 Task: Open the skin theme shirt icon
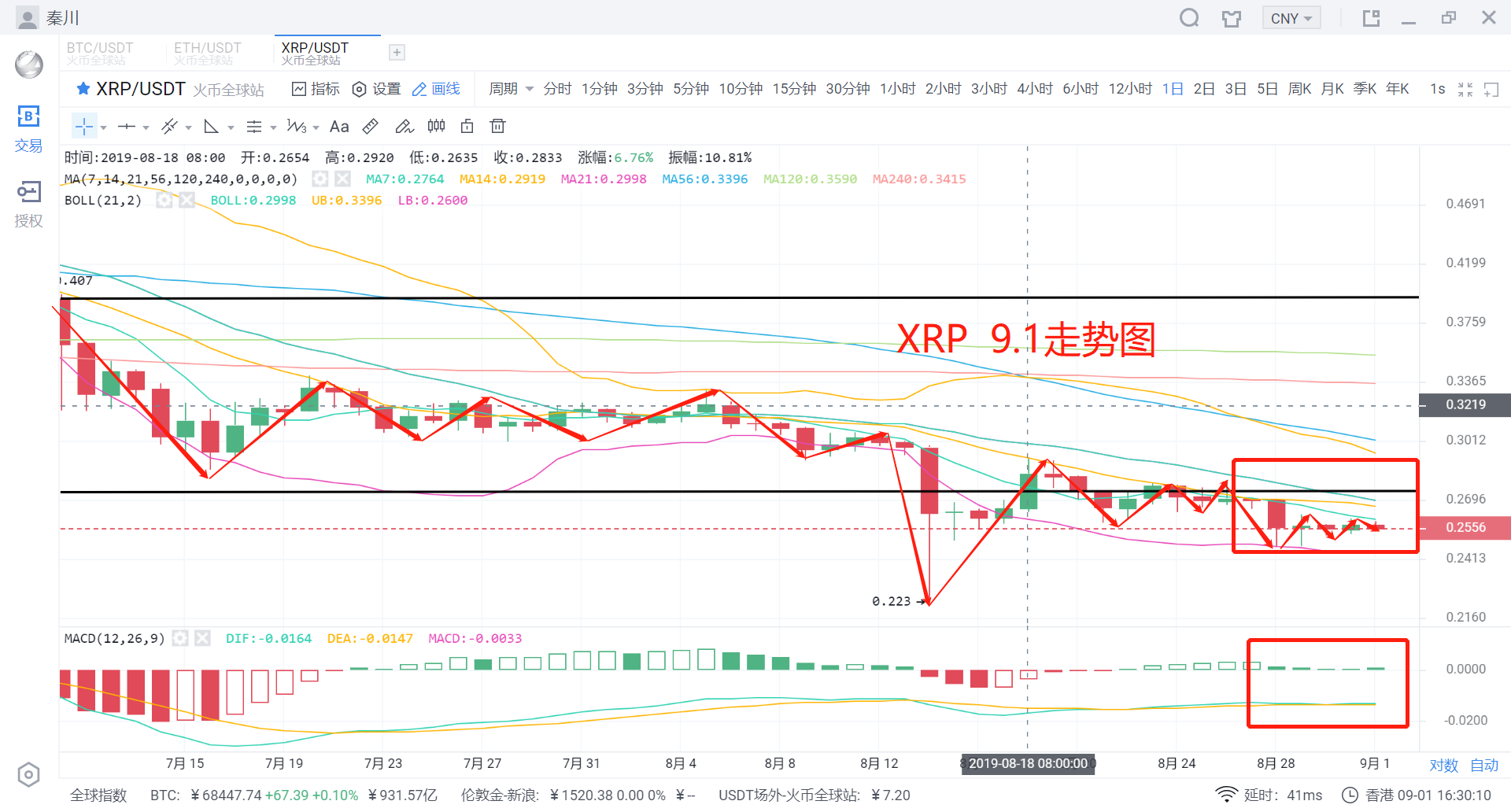pyautogui.click(x=1232, y=18)
